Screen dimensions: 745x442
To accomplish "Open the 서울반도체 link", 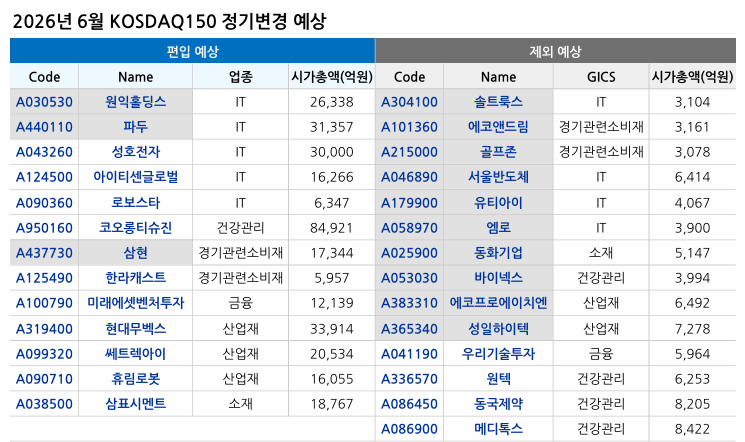I will [498, 177].
